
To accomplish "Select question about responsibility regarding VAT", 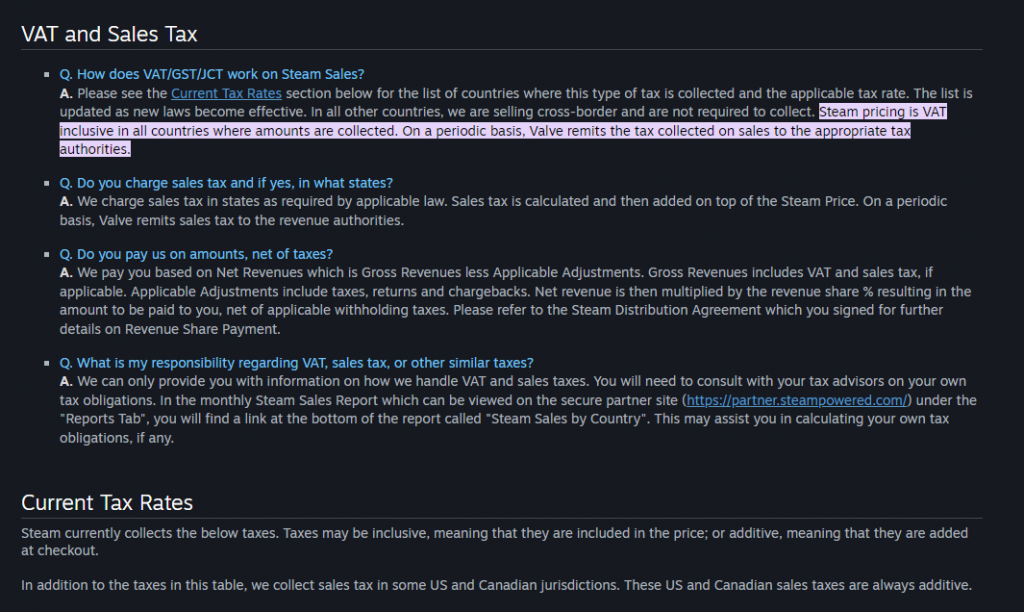I will point(296,363).
